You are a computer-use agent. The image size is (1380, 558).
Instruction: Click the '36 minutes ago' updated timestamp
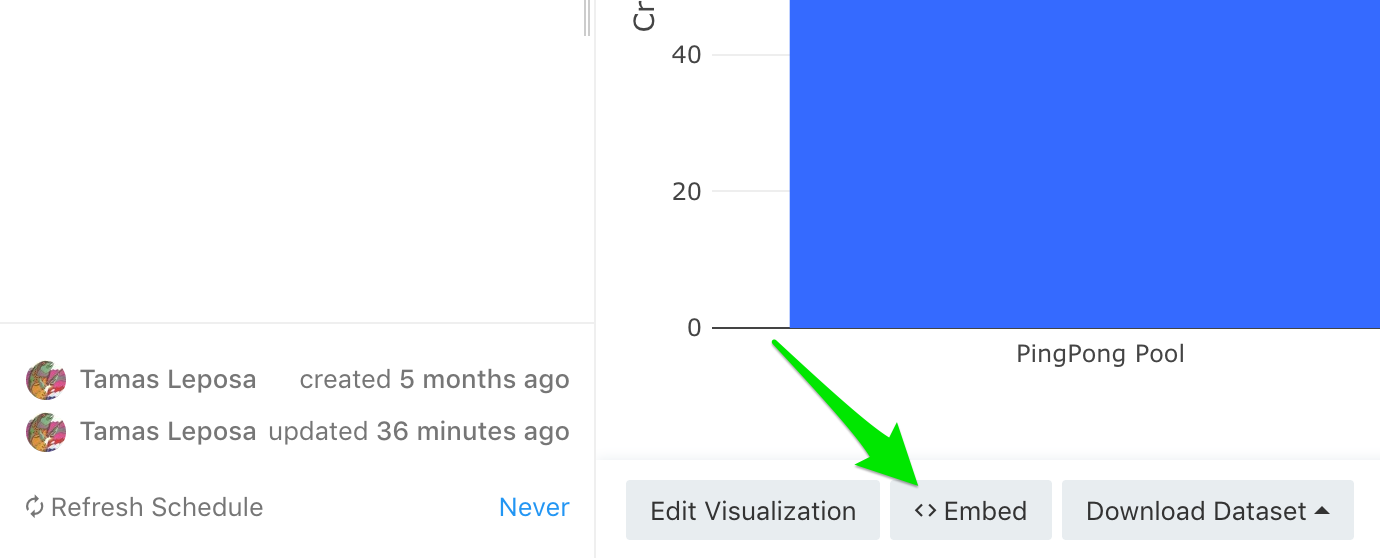[473, 432]
